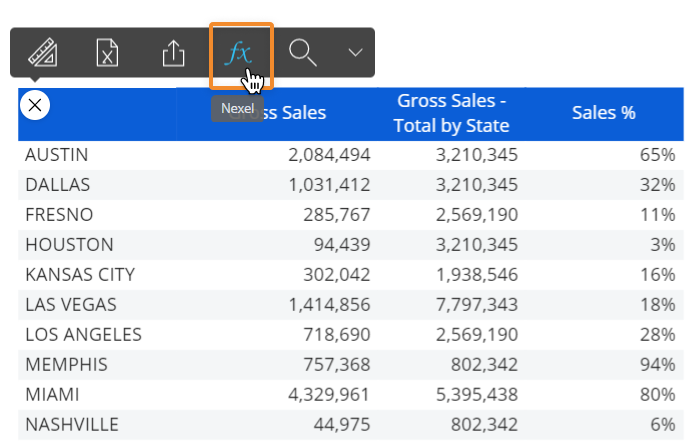Click the magnifying glass search icon
This screenshot has height=441, width=695.
click(x=303, y=53)
